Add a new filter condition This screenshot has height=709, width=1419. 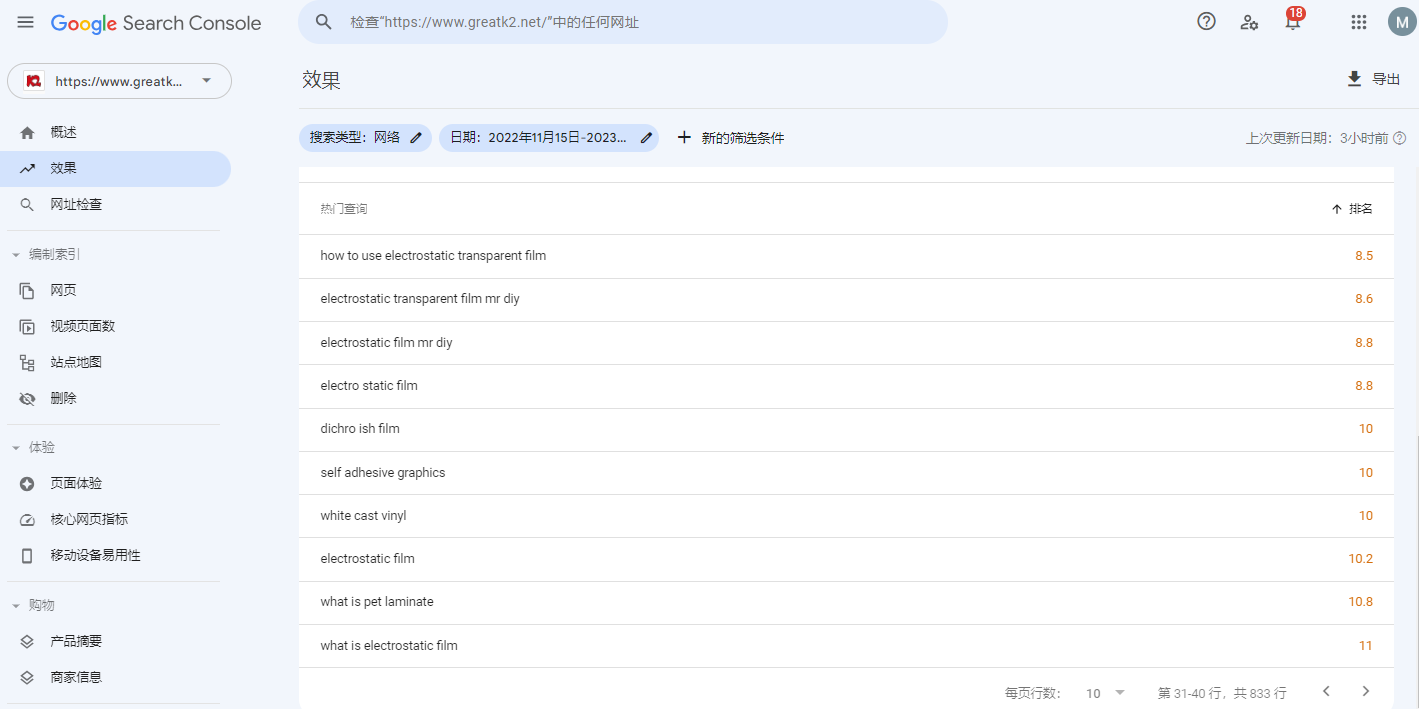click(731, 138)
